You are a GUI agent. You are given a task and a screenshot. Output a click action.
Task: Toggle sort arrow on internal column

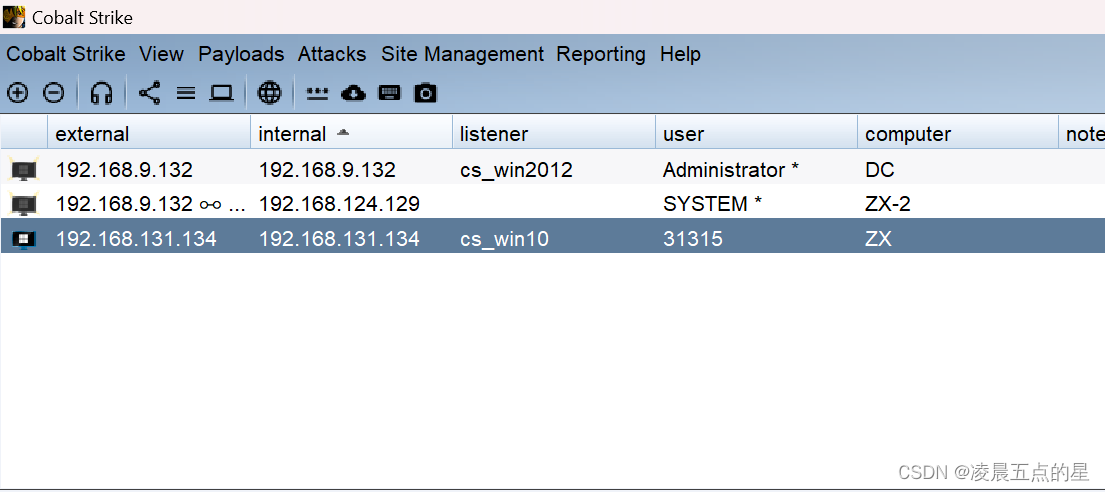click(342, 132)
